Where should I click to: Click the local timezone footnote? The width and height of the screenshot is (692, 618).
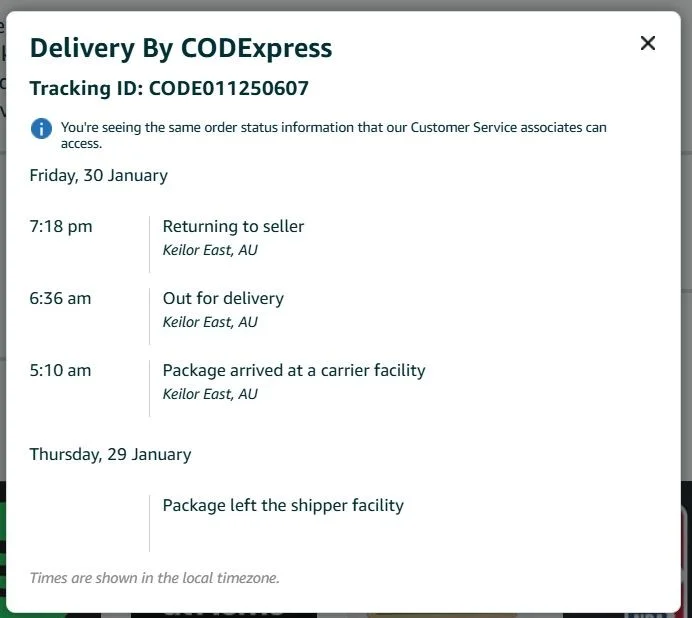coord(154,577)
